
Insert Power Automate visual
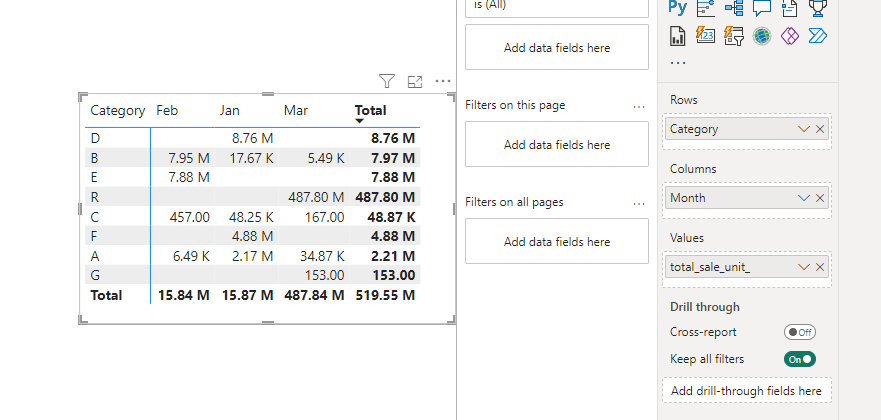tap(818, 36)
